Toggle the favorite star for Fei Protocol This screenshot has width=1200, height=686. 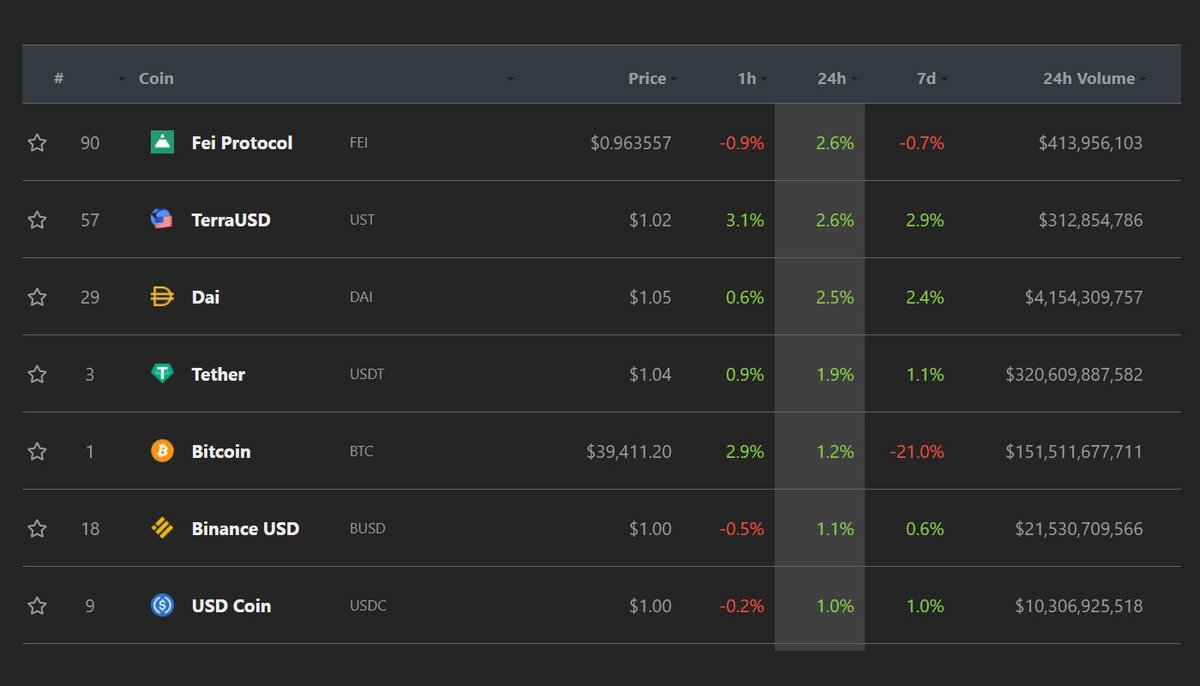(37, 142)
